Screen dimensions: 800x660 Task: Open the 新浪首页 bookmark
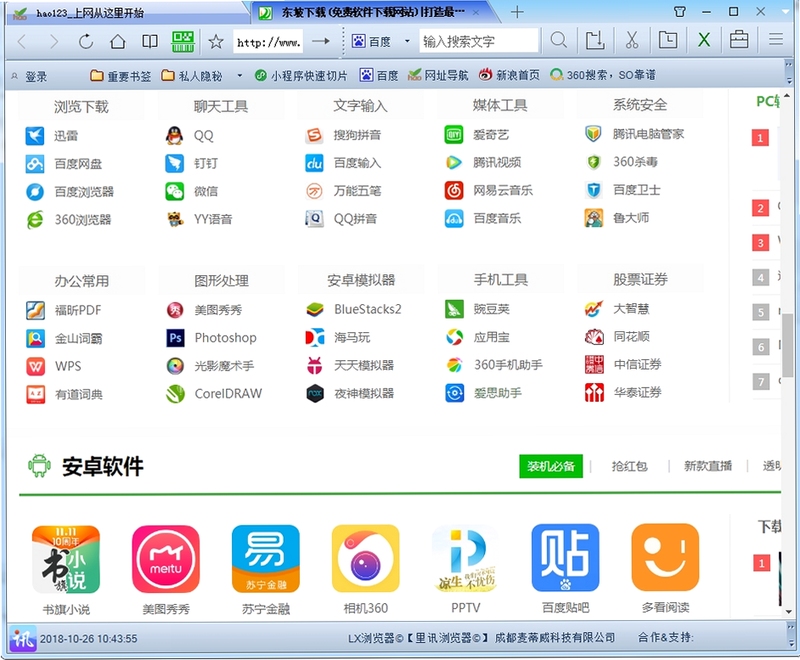click(509, 75)
